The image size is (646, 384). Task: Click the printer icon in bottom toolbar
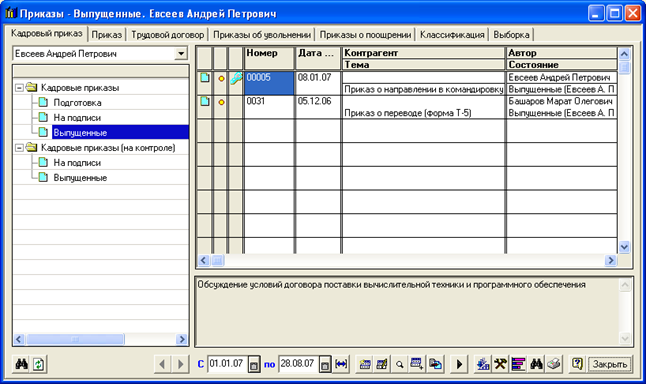click(554, 364)
